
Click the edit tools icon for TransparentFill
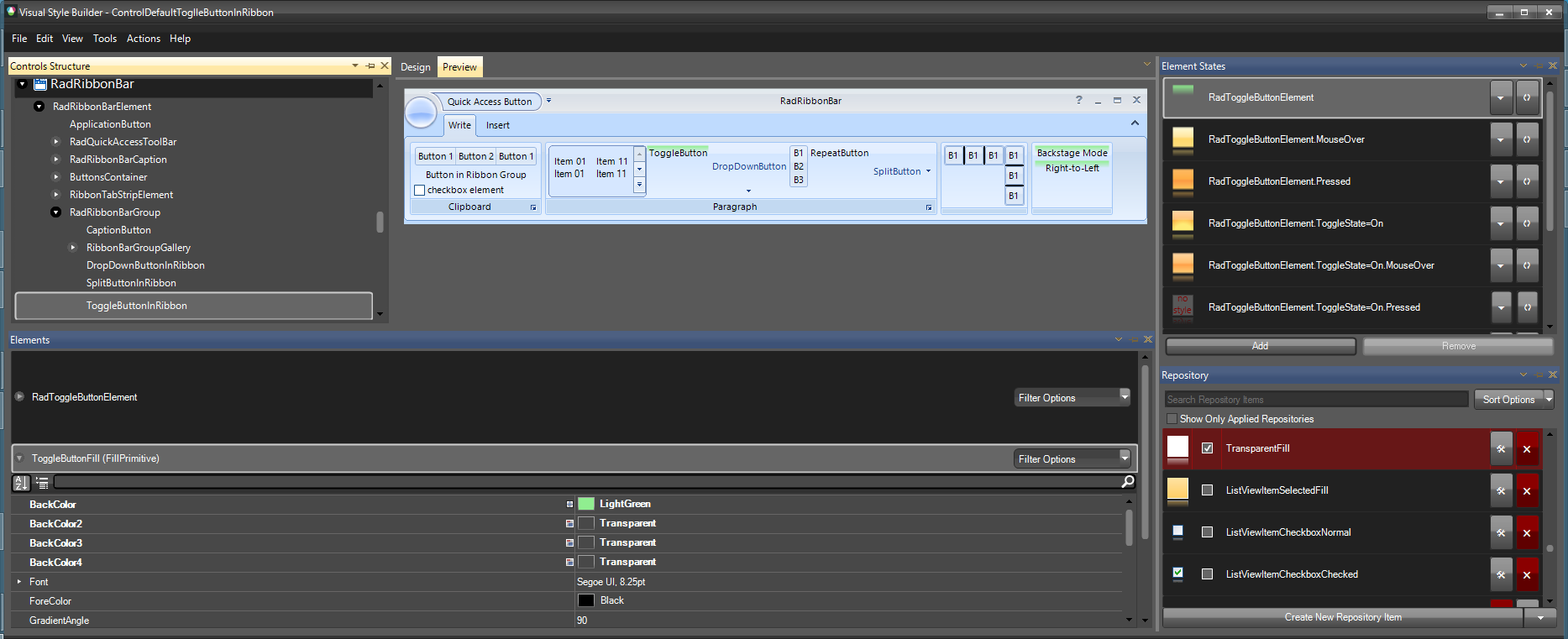(x=1501, y=448)
